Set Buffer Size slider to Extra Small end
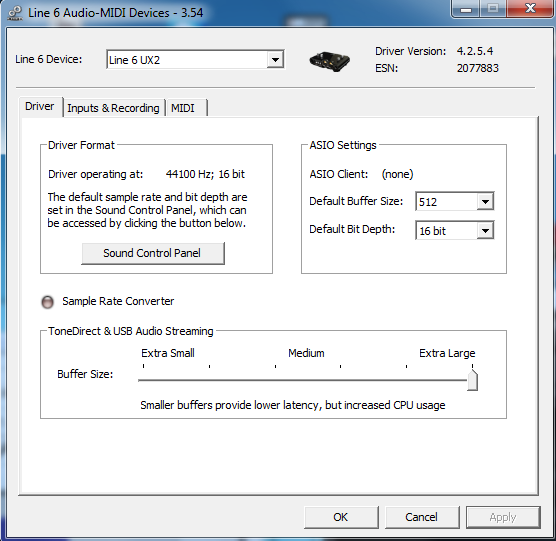 (144, 380)
